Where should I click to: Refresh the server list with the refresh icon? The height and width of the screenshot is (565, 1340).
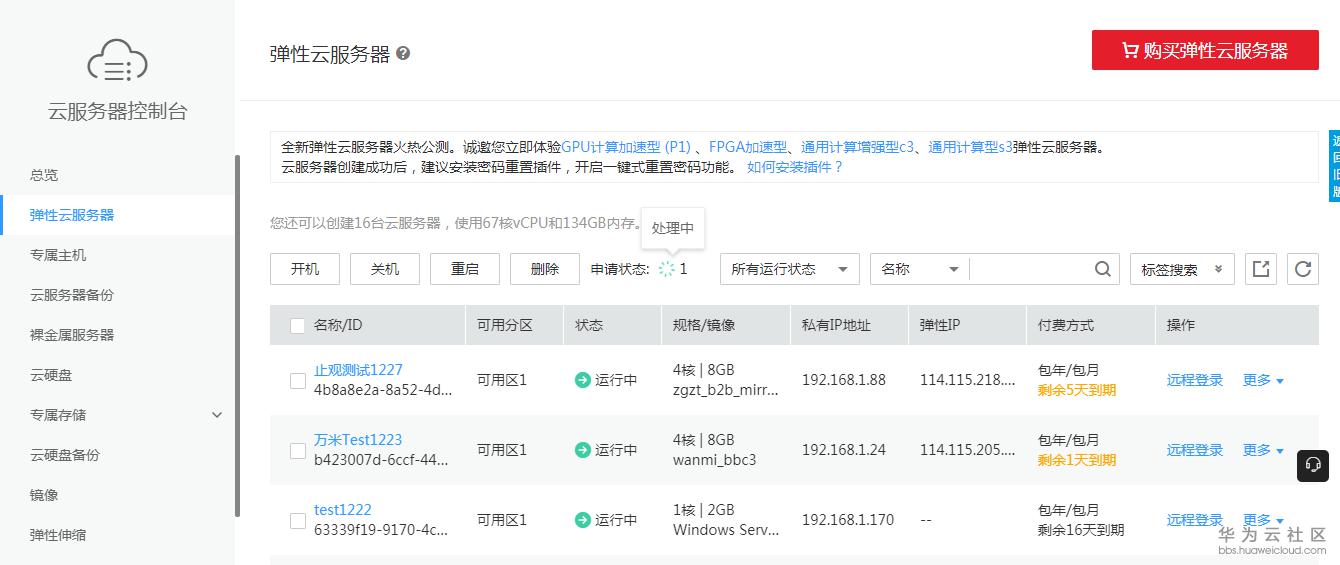tap(1302, 269)
